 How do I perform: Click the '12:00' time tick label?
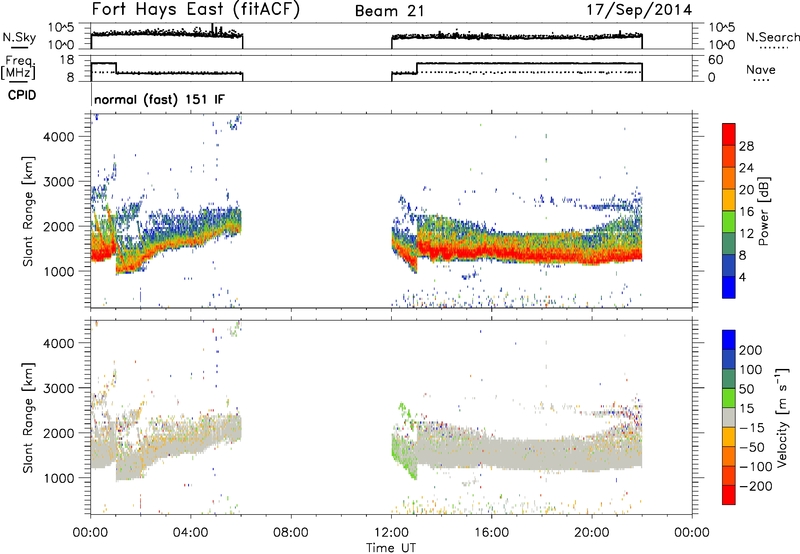(391, 533)
